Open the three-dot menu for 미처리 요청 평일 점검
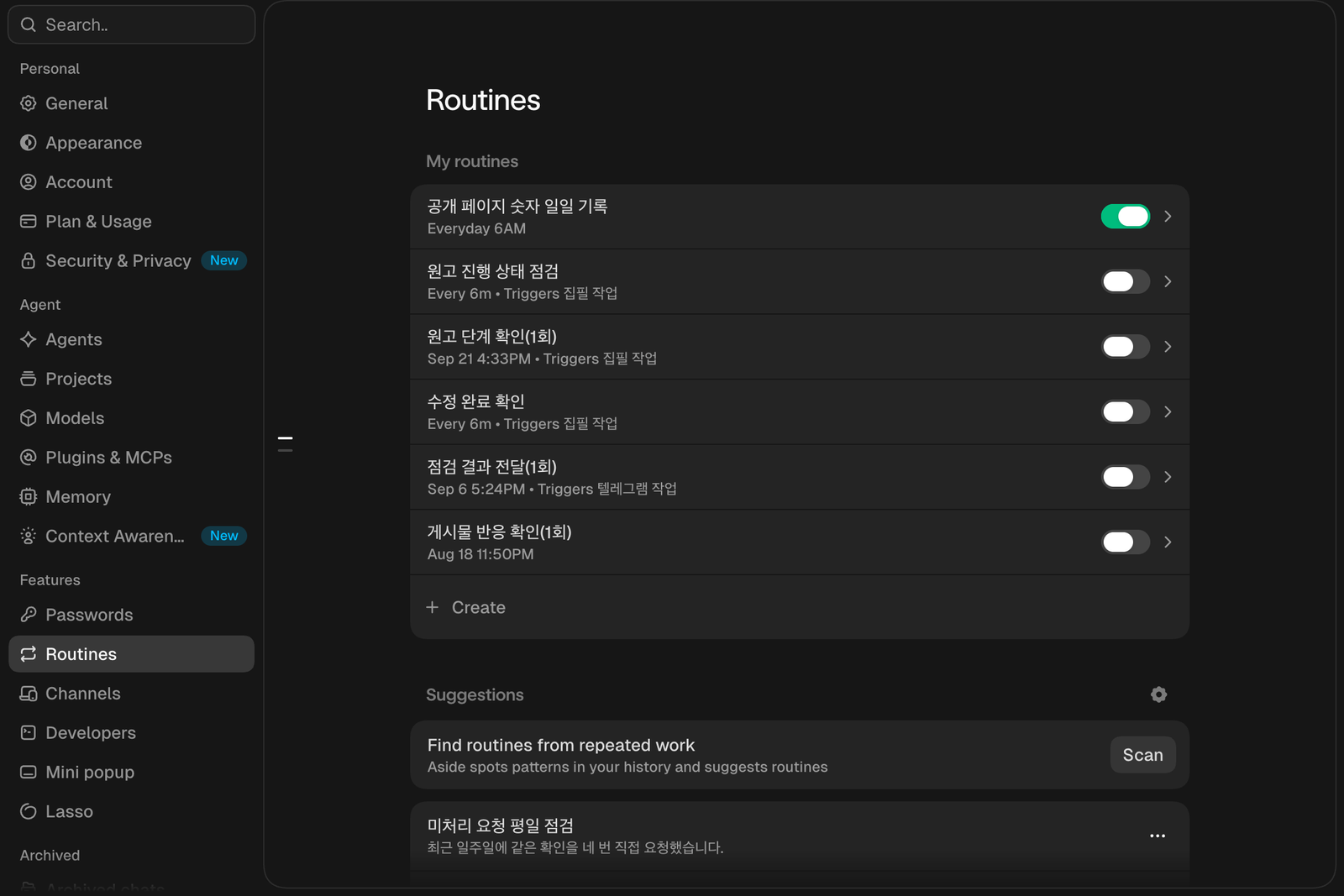1344x896 pixels. (1158, 836)
